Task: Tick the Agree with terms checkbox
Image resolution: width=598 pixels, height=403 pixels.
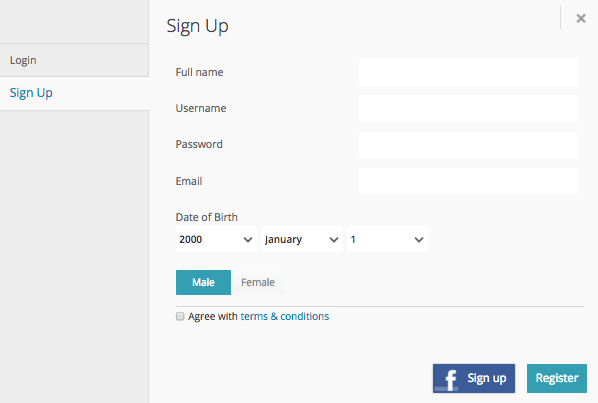Action: coord(180,316)
